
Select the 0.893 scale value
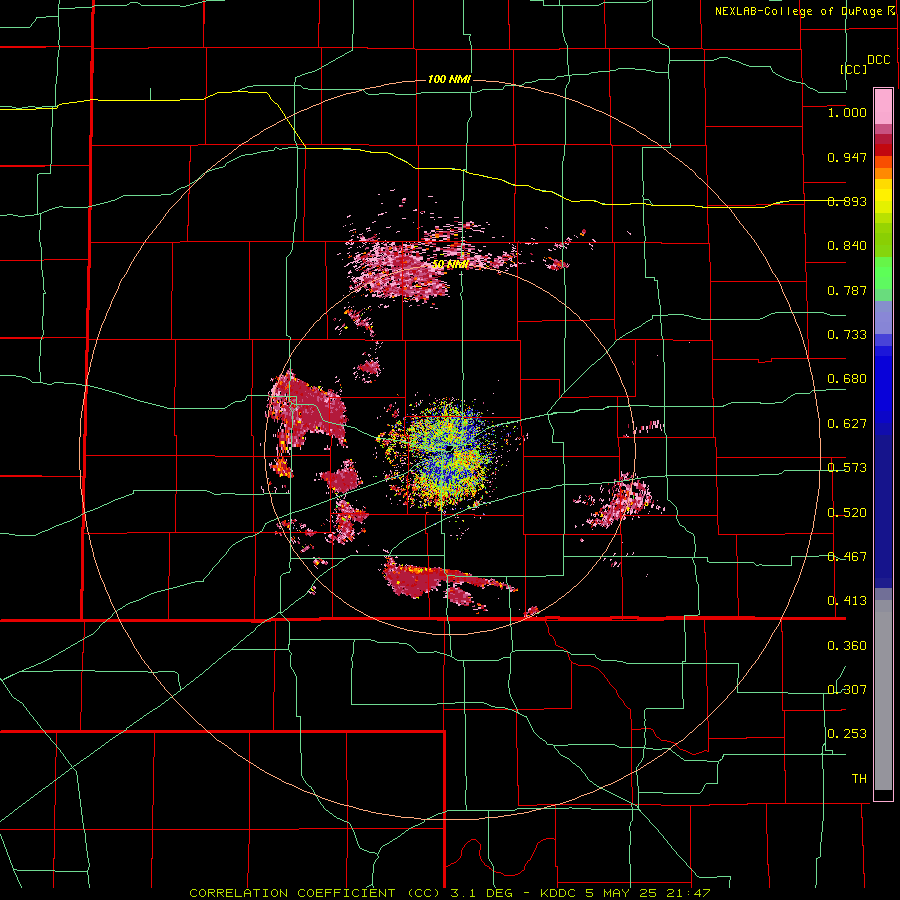[x=847, y=201]
